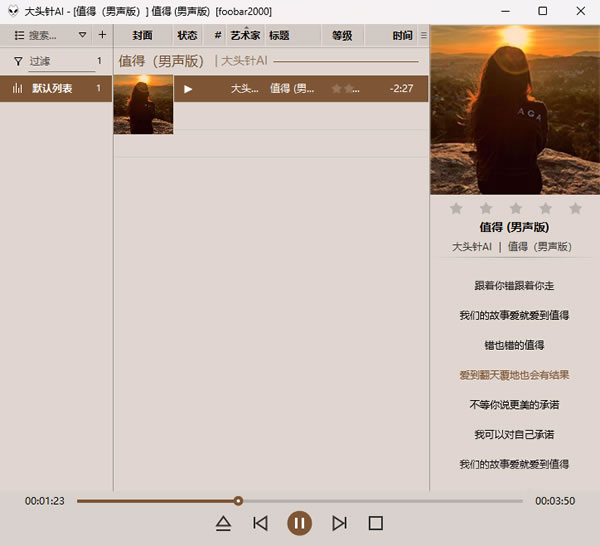Sort by the 标题 column header
Screen dimensions: 600x546
(279, 35)
